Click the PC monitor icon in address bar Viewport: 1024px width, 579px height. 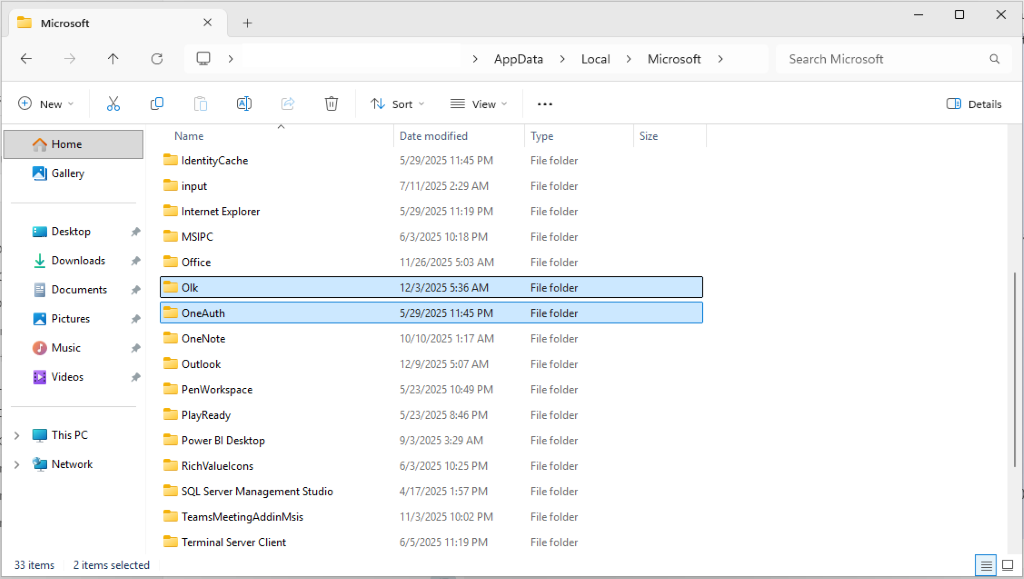204,59
